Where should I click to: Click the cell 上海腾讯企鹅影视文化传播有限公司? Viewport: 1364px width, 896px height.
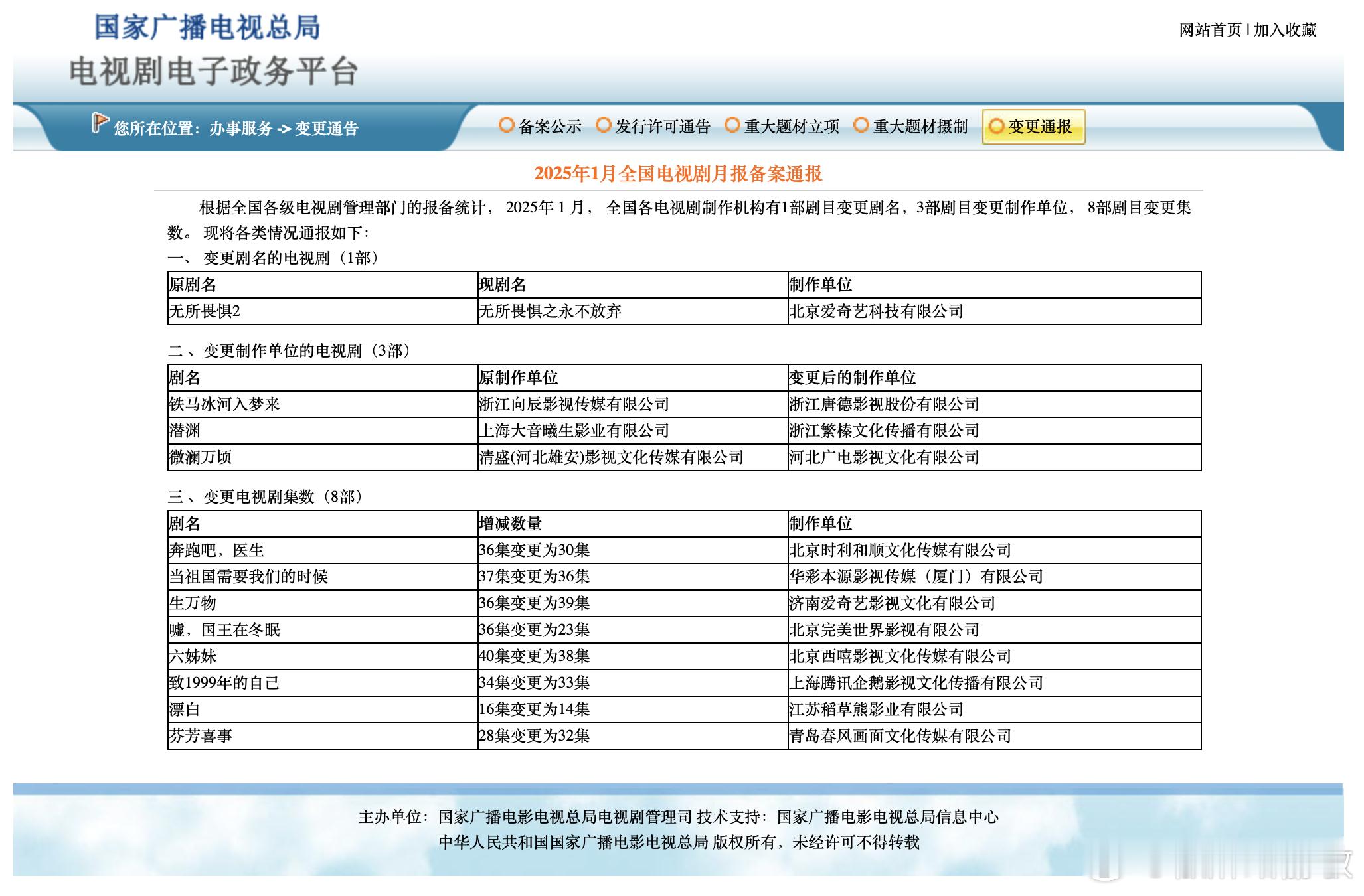pyautogui.click(x=994, y=683)
